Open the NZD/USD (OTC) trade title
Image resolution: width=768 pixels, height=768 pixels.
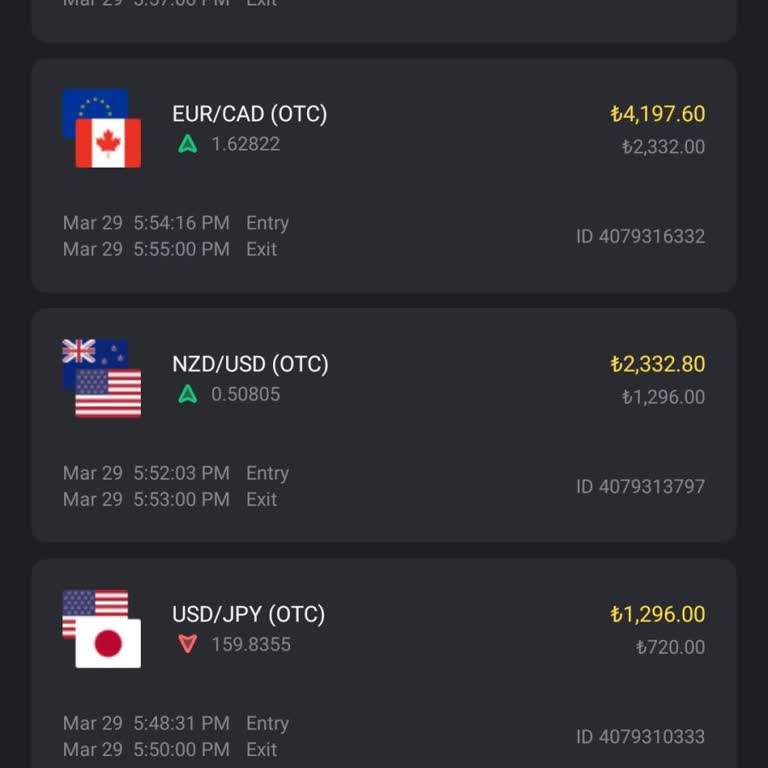tap(250, 364)
